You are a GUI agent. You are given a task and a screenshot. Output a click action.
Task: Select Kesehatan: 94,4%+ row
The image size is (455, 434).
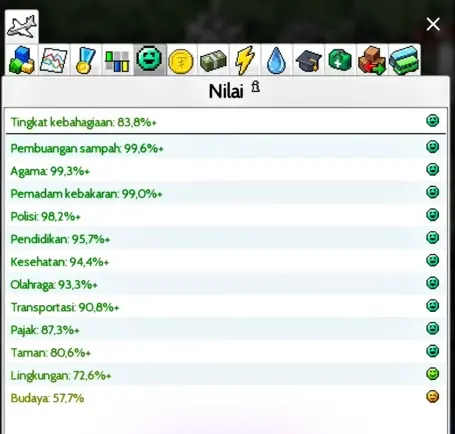coord(226,261)
